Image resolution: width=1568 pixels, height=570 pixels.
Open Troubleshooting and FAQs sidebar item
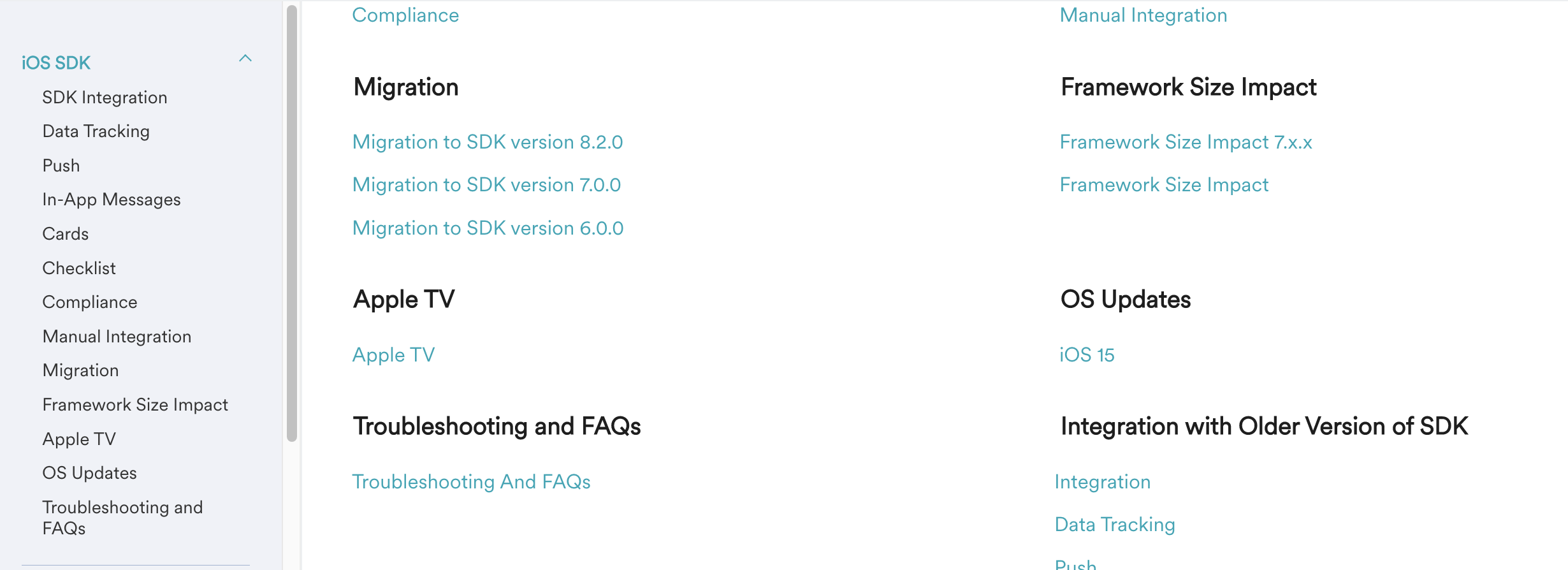coord(122,518)
